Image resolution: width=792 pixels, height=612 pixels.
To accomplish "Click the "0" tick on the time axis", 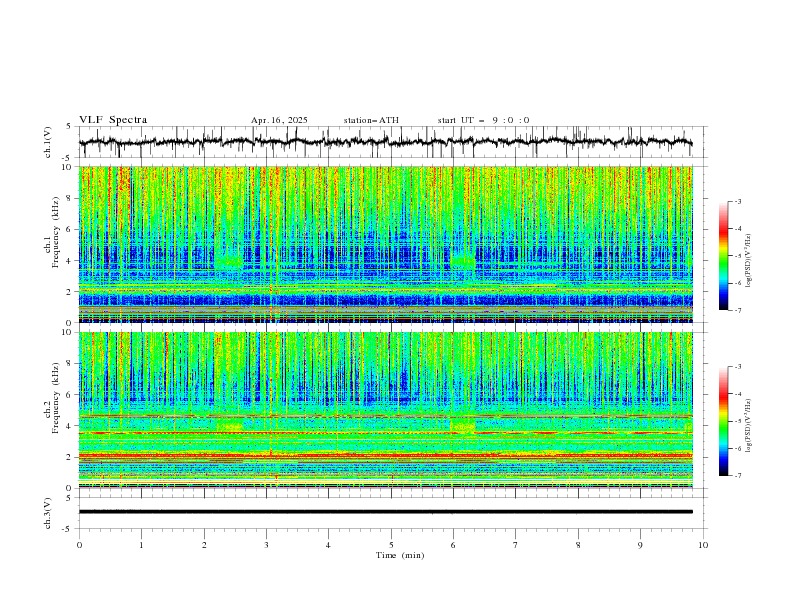I will point(79,545).
